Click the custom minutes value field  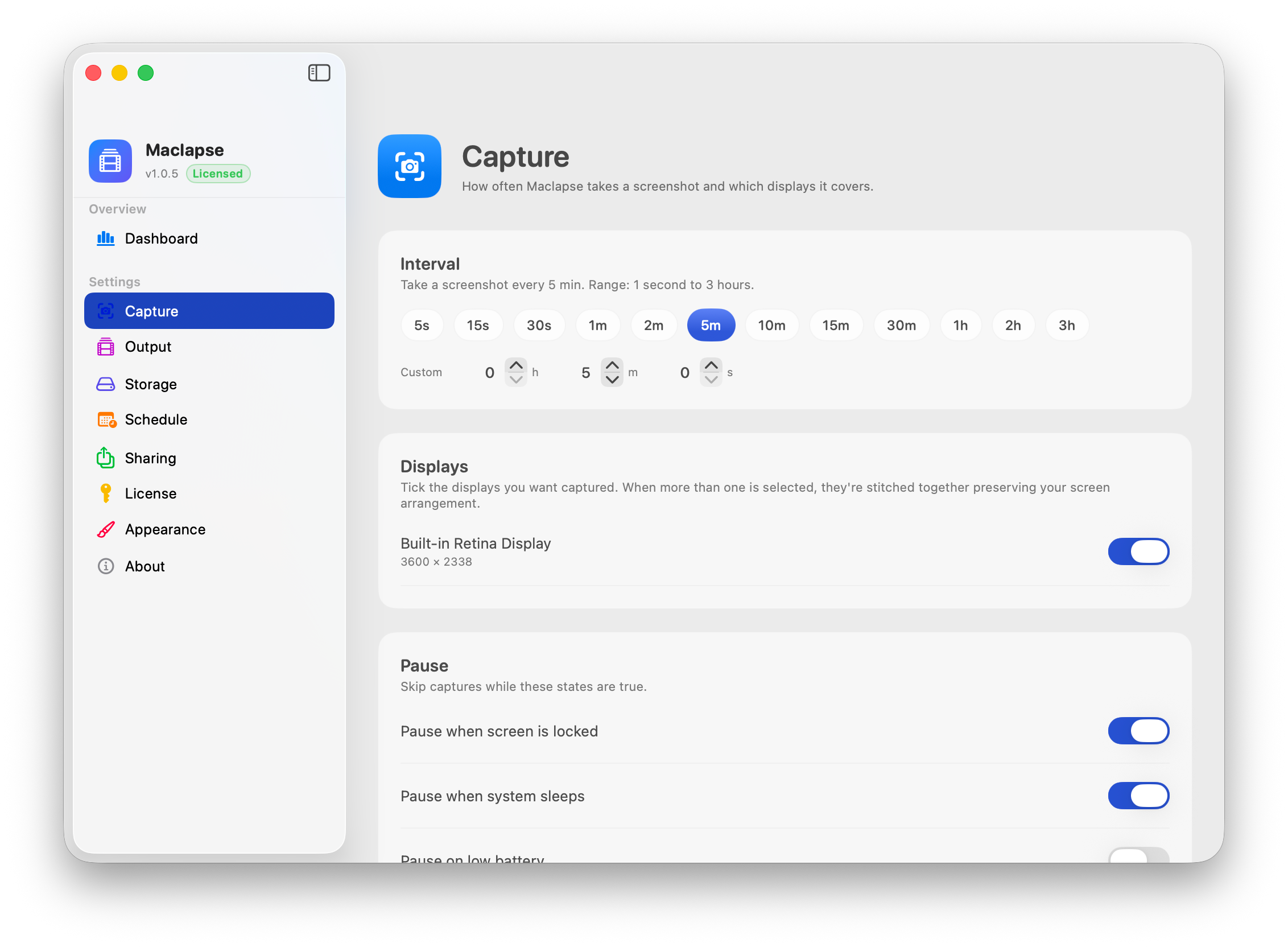click(586, 373)
